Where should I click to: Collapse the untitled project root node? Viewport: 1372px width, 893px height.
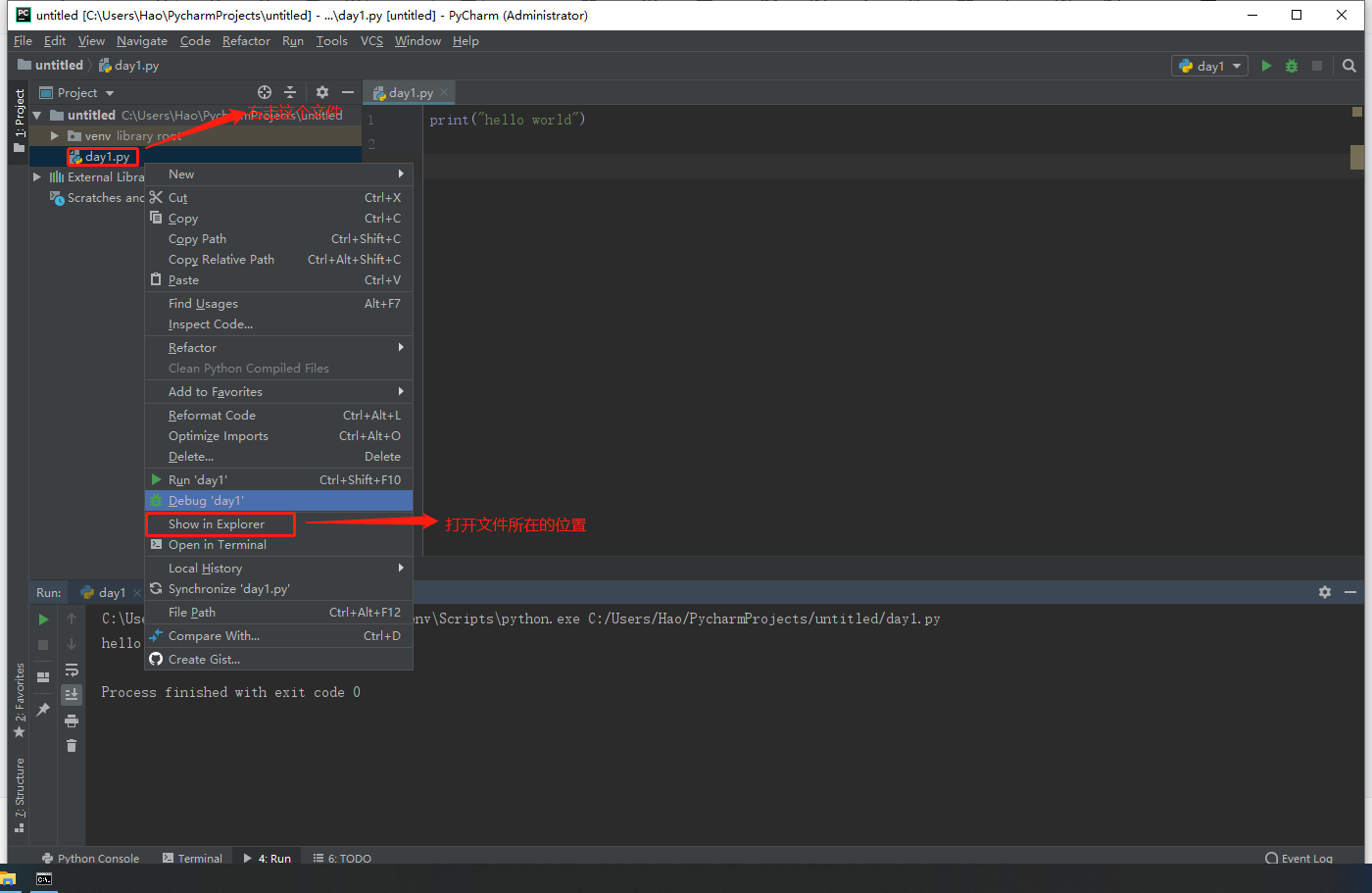click(x=37, y=116)
